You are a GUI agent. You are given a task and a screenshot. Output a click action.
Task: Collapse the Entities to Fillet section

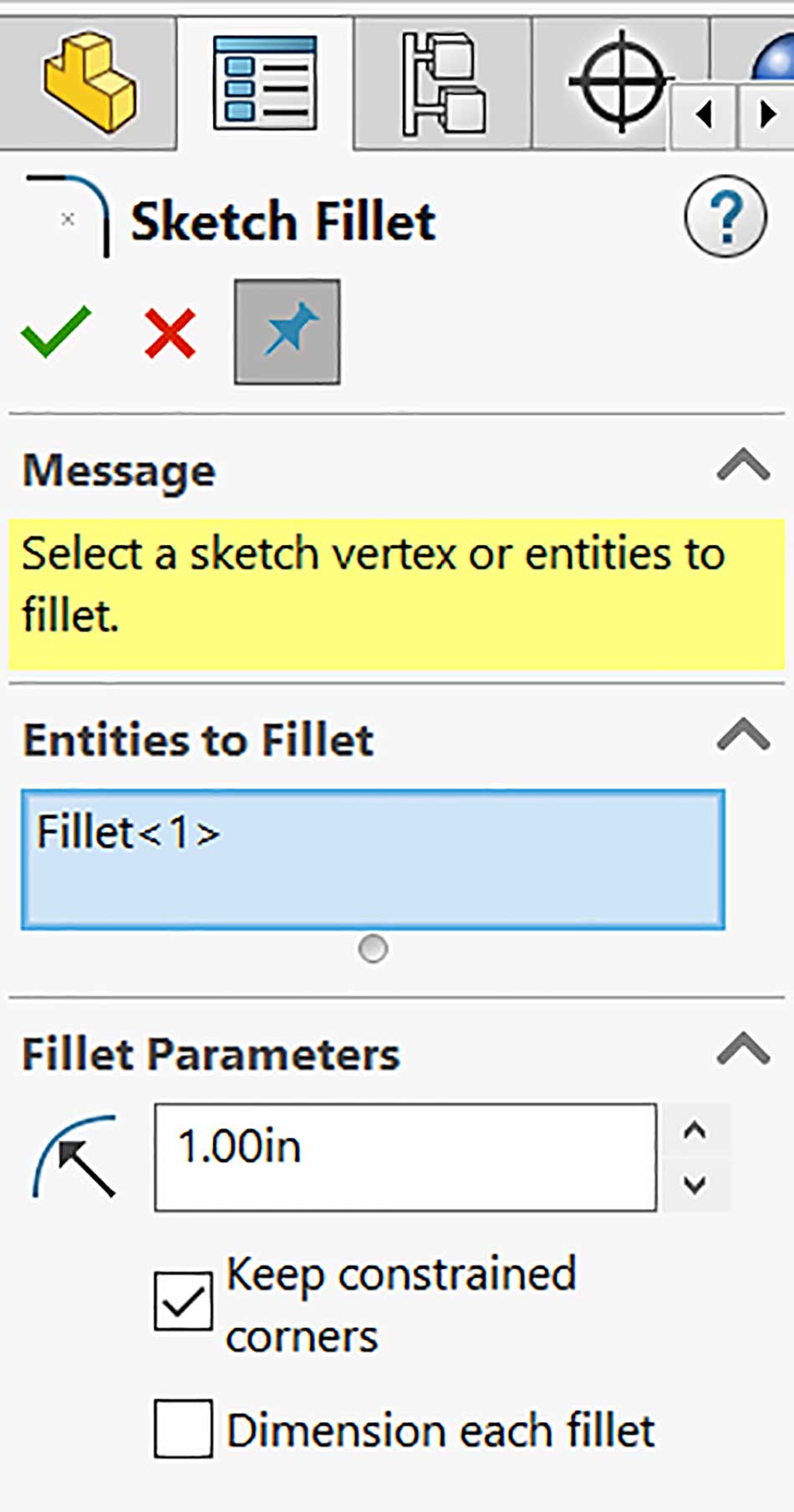pyautogui.click(x=743, y=734)
